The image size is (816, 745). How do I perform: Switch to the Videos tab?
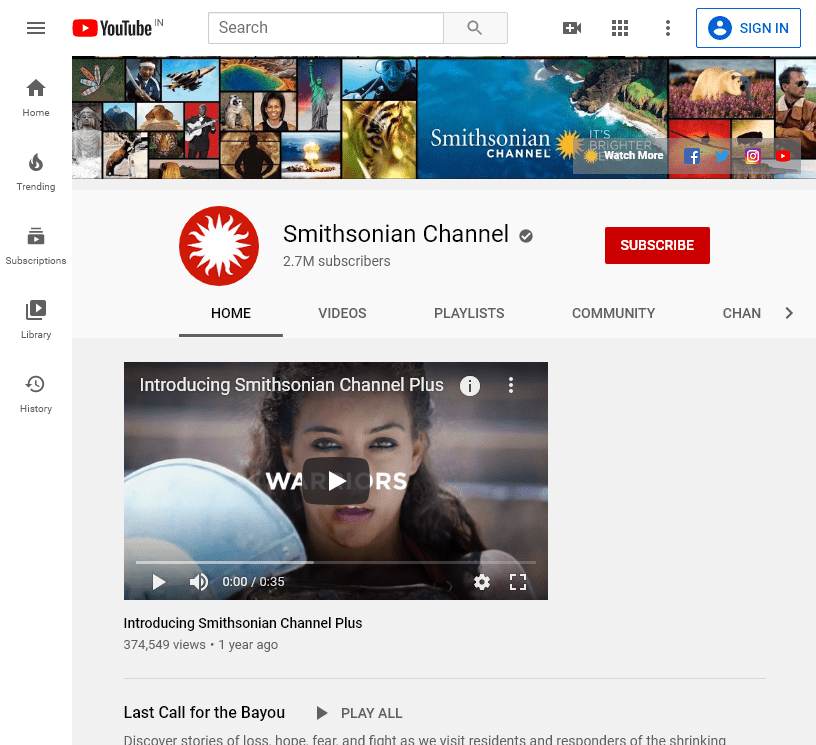(342, 313)
